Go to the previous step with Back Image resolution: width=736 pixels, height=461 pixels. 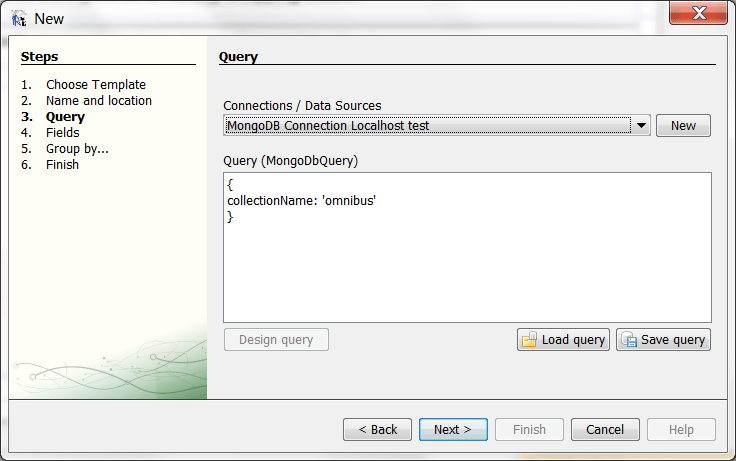(x=377, y=430)
